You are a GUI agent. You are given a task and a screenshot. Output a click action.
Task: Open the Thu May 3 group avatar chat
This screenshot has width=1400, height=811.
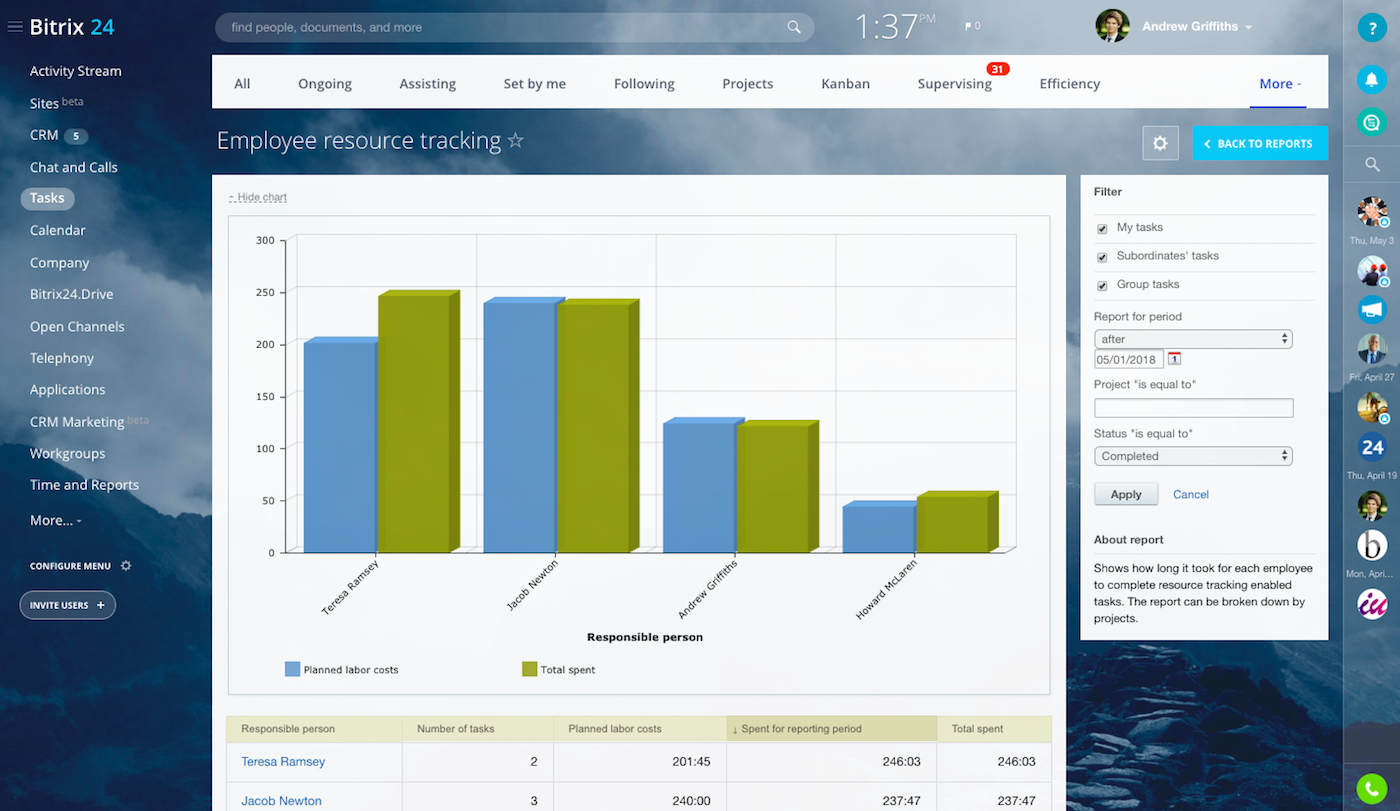(1371, 211)
